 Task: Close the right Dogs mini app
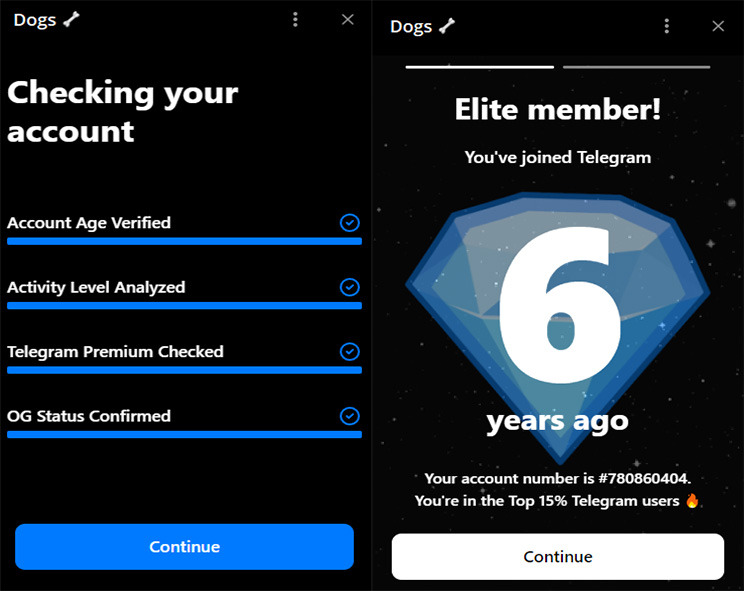coord(718,26)
